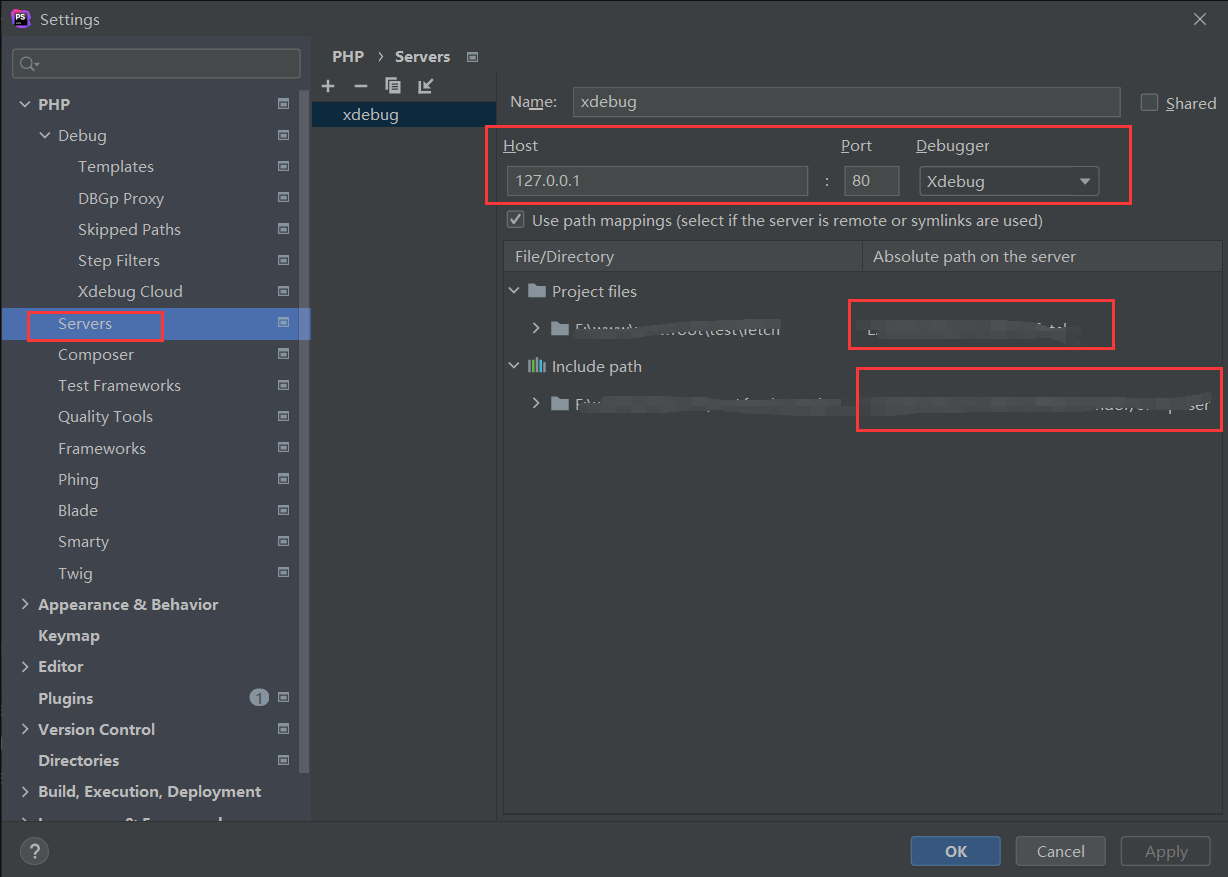
Task: Copy the selected server configuration icon
Action: 393,86
